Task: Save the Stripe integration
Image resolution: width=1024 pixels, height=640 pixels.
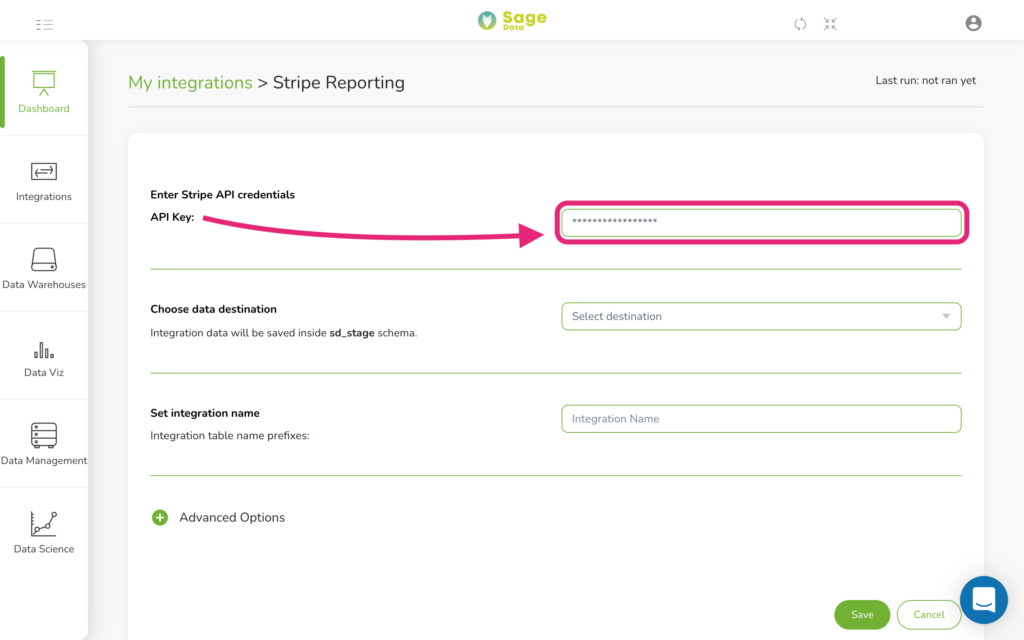Action: pyautogui.click(x=862, y=615)
